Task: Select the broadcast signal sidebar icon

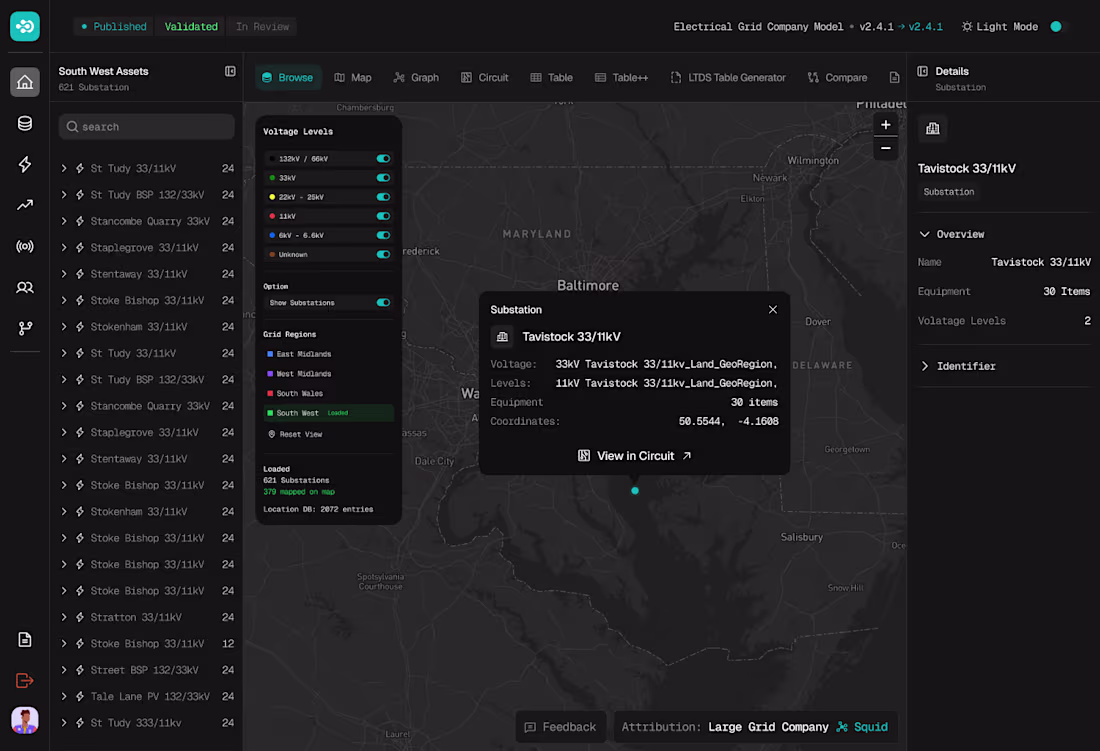Action: tap(25, 246)
